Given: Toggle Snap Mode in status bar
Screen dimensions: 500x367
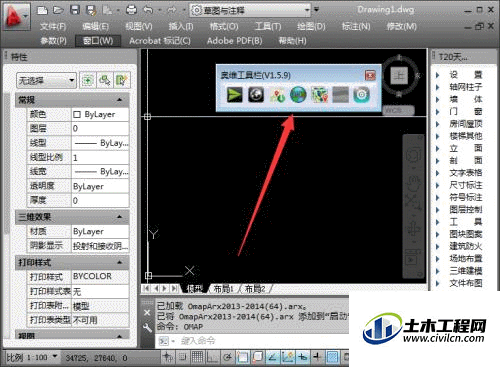Looking at the screenshot, I should click(x=182, y=357).
